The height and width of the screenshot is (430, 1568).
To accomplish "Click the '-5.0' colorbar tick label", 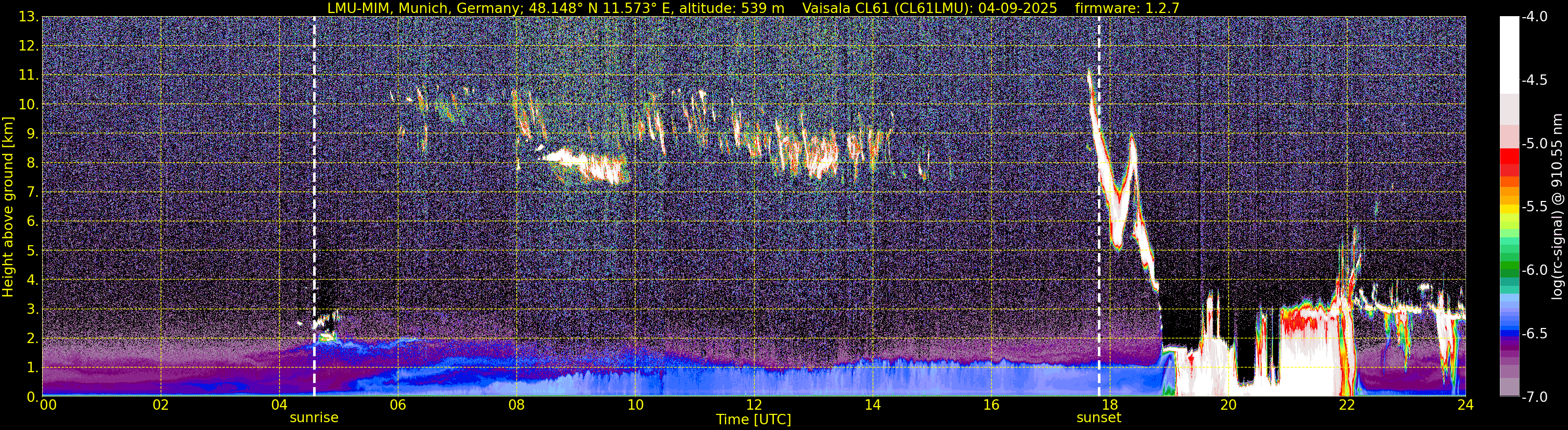I will click(x=1534, y=144).
